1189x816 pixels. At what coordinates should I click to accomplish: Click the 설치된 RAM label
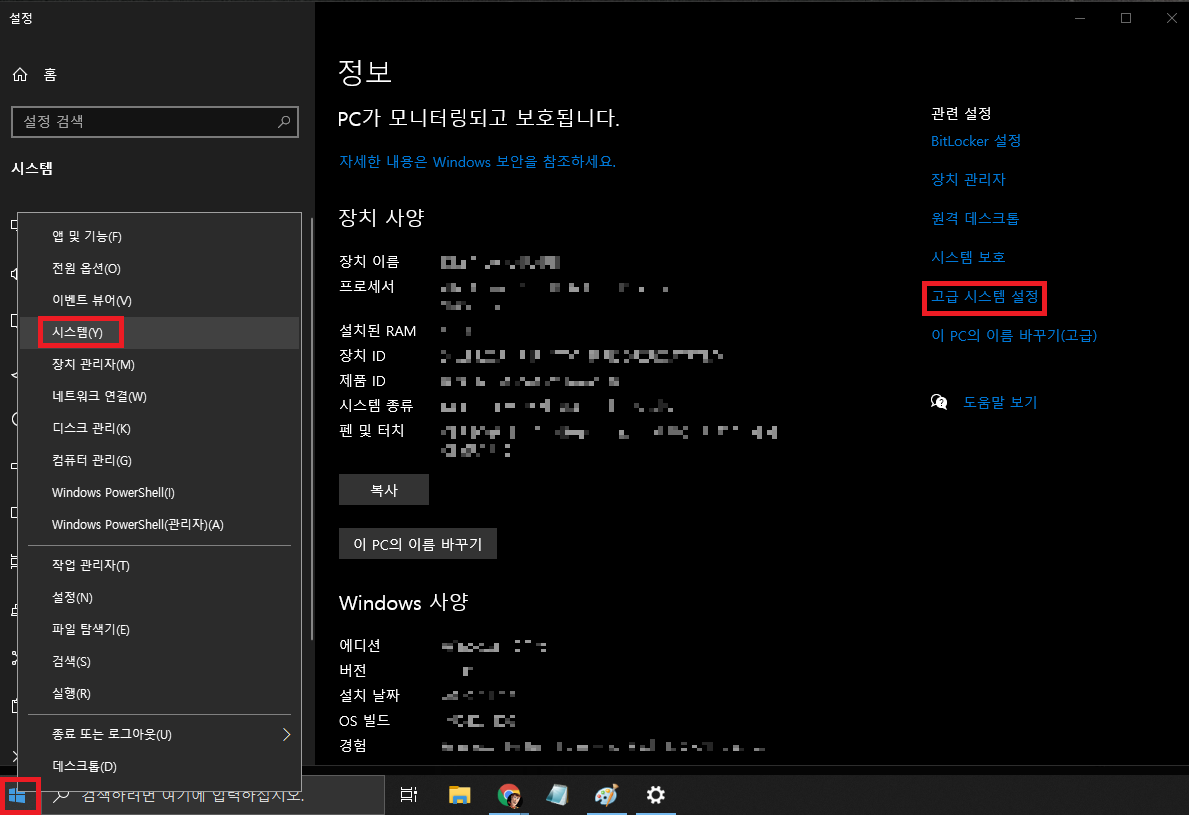click(x=378, y=331)
